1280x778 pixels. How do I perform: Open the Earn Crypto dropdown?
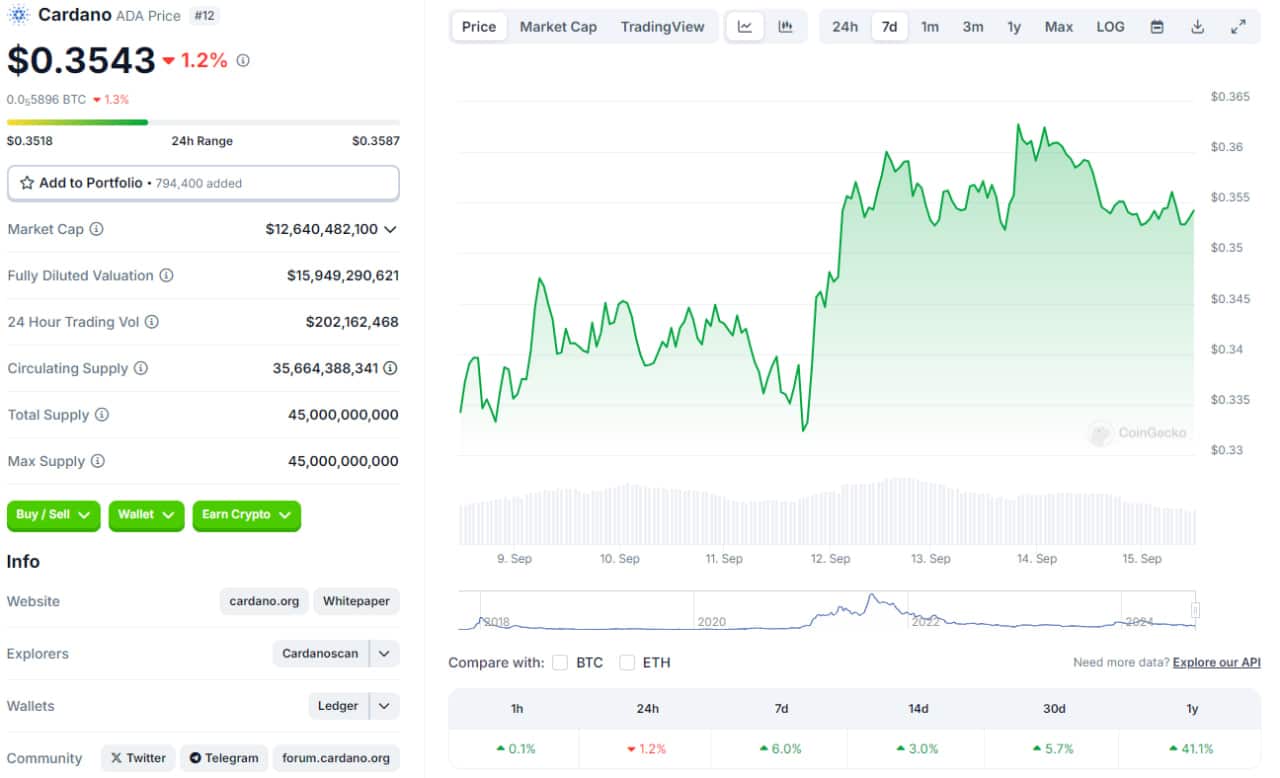[x=247, y=515]
